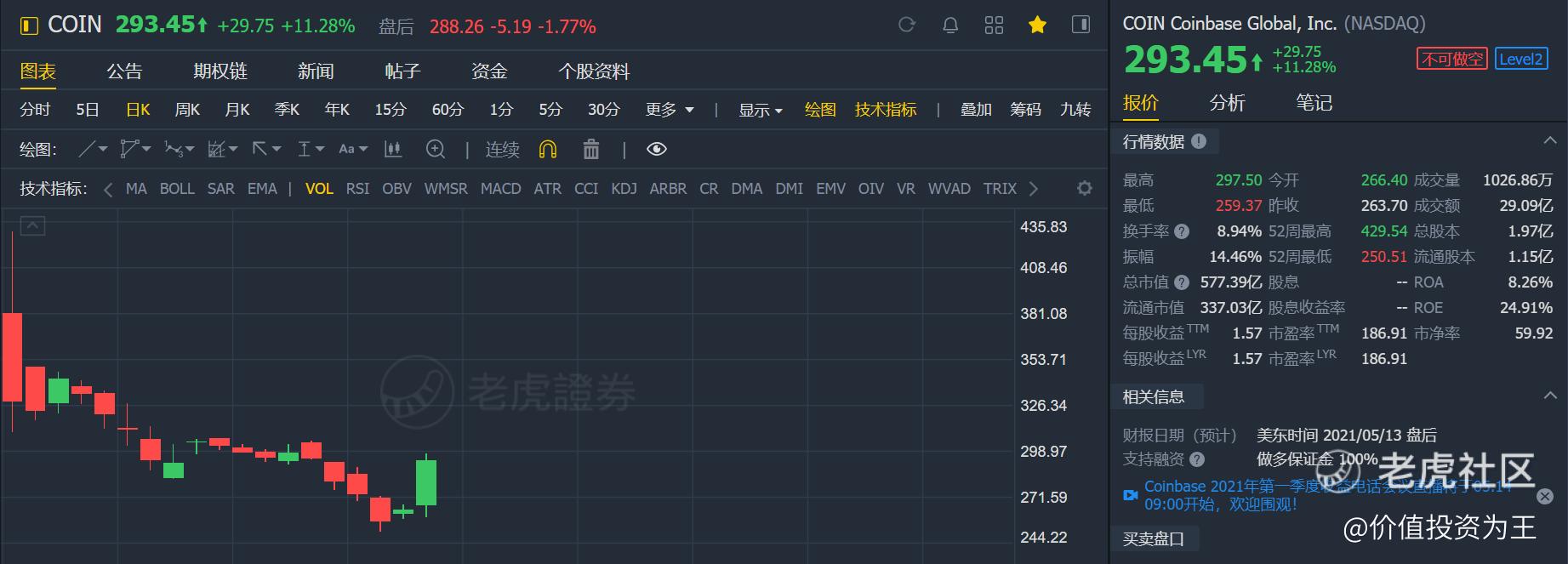Click the latest green candlestick on chart
This screenshot has height=564, width=1568.
click(426, 482)
